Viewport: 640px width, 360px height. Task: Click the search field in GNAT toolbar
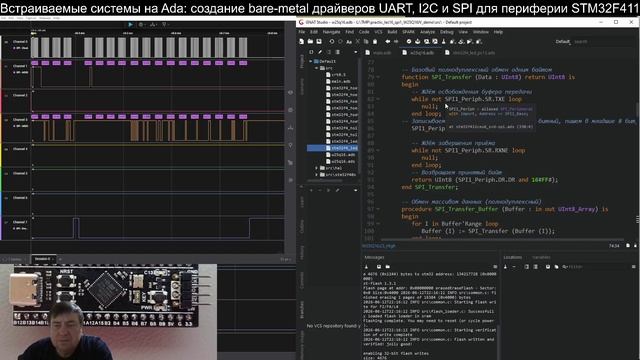click(x=604, y=42)
